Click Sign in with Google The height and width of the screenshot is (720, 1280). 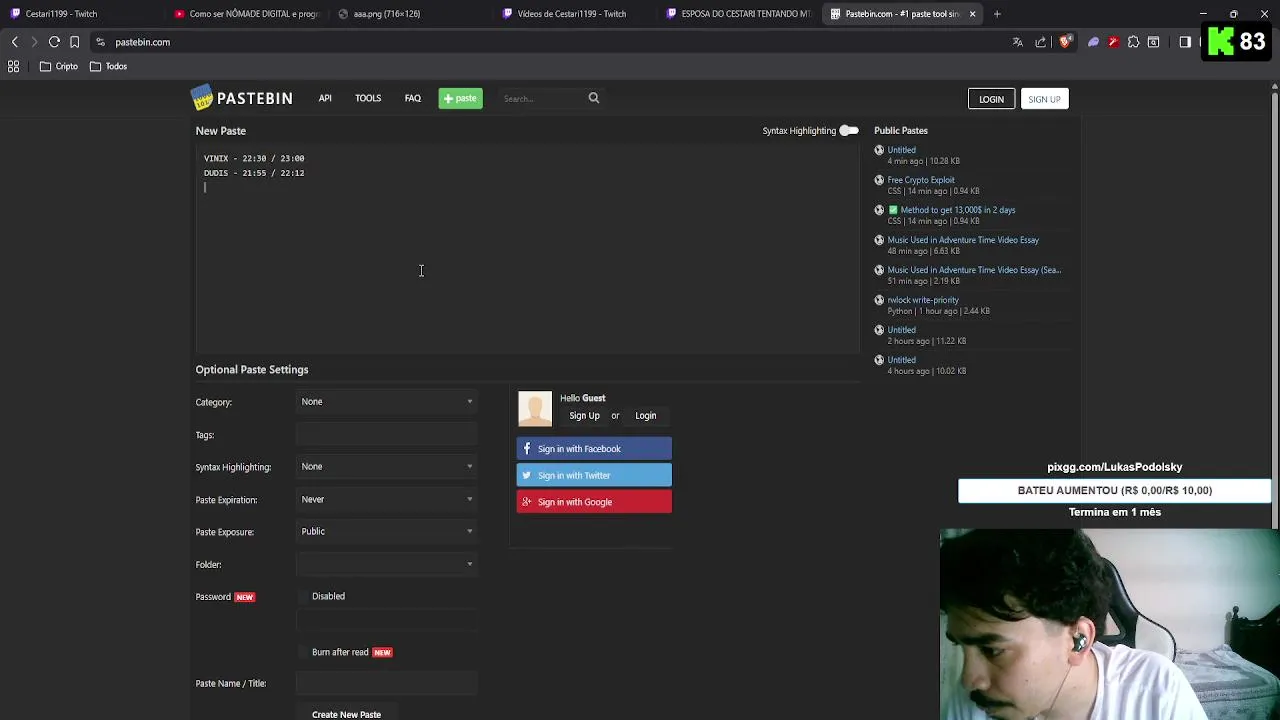[594, 502]
